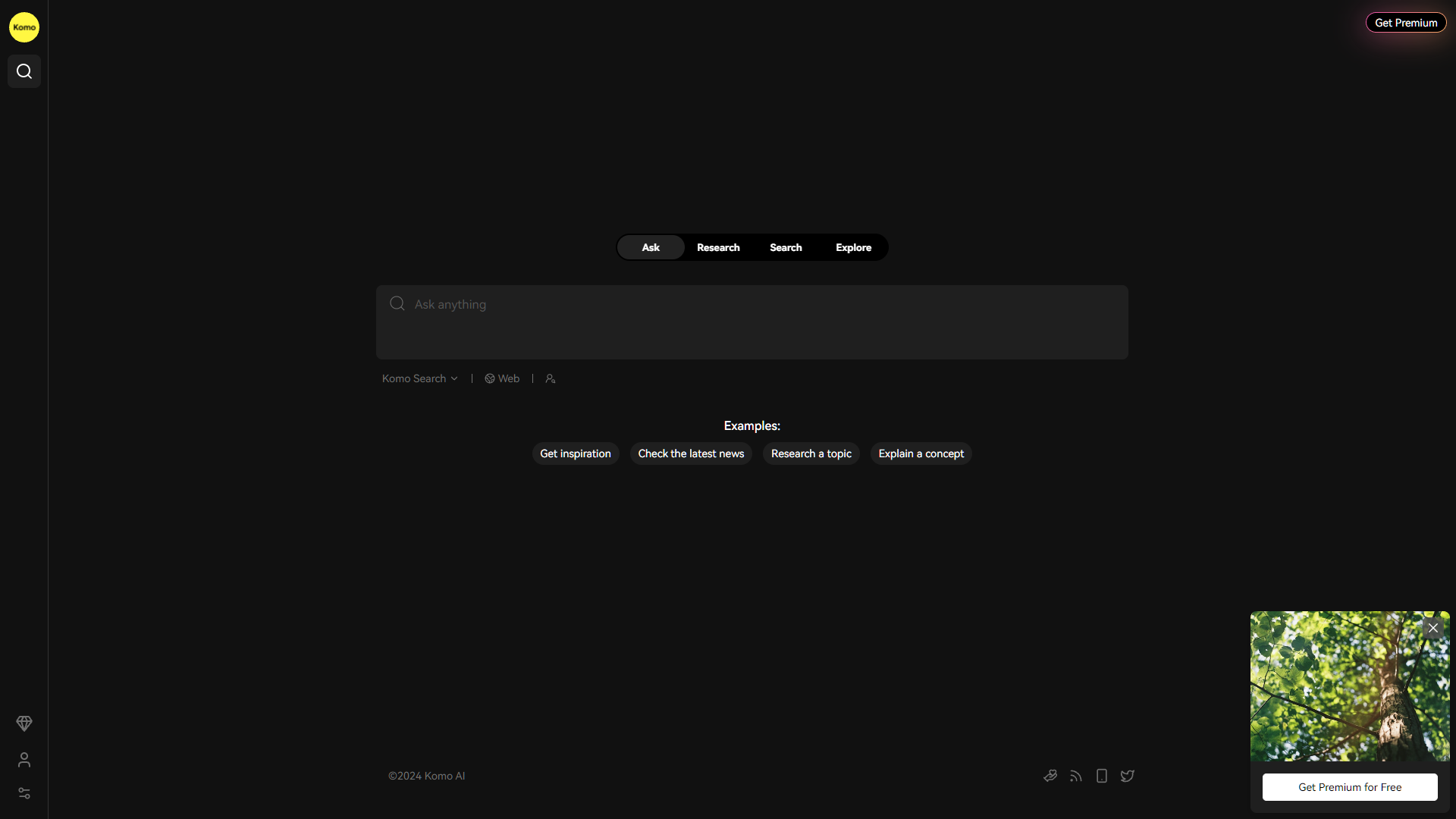Click the heart-in-hand support icon

pos(1050,775)
